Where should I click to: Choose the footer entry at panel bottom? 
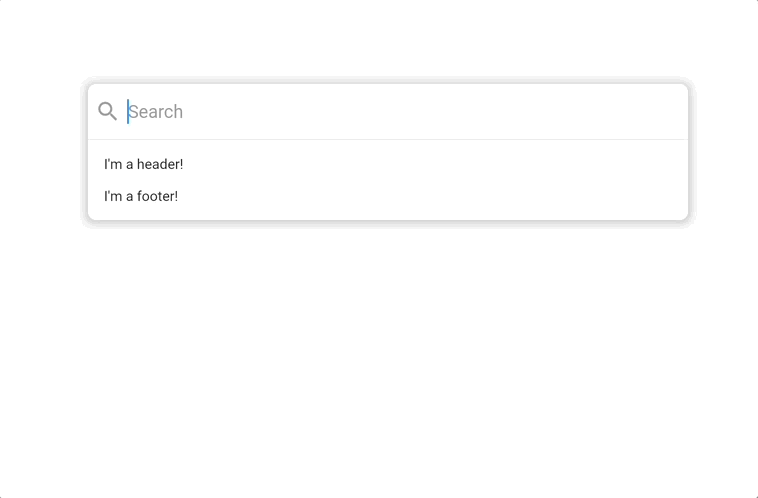pyautogui.click(x=141, y=196)
